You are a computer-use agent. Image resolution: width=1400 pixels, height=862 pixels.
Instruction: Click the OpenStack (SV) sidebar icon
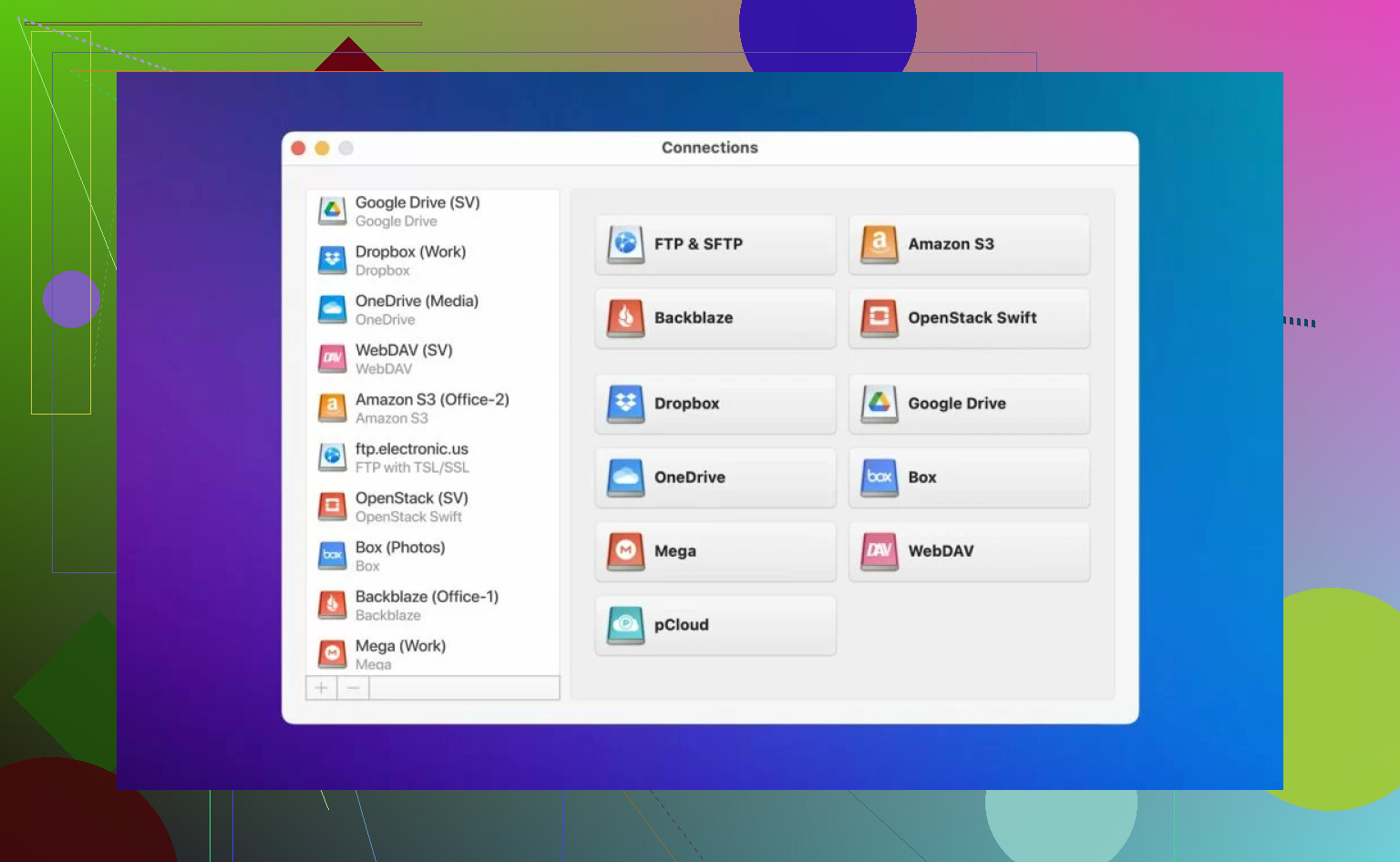(332, 506)
